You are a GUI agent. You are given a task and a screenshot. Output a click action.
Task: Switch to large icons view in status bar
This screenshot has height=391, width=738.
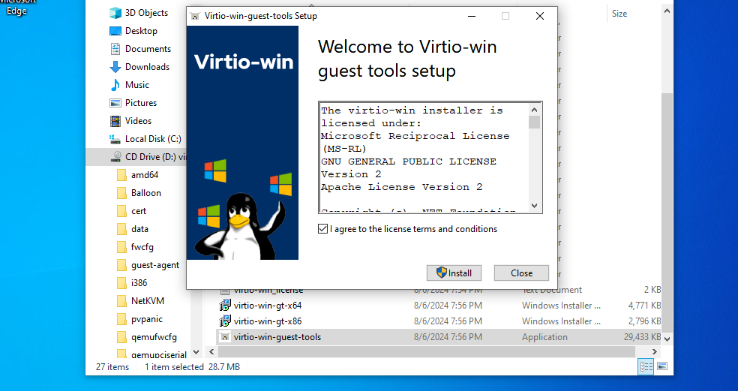click(x=662, y=366)
